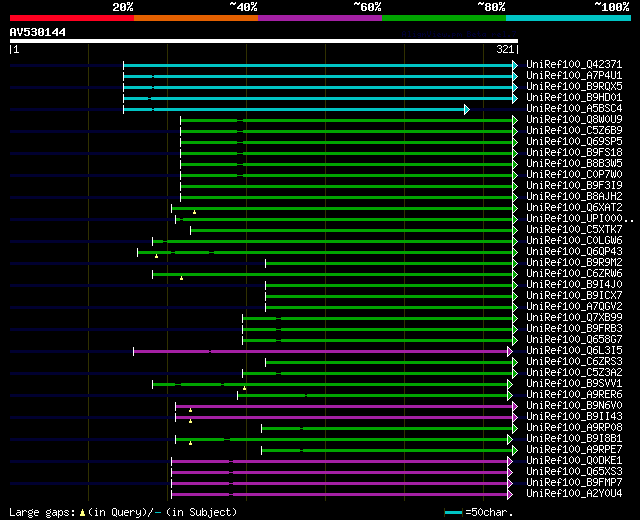The height and width of the screenshot is (520, 640).
Task: Select the UniRef100_C0P7W0 label
Action: 574,175
